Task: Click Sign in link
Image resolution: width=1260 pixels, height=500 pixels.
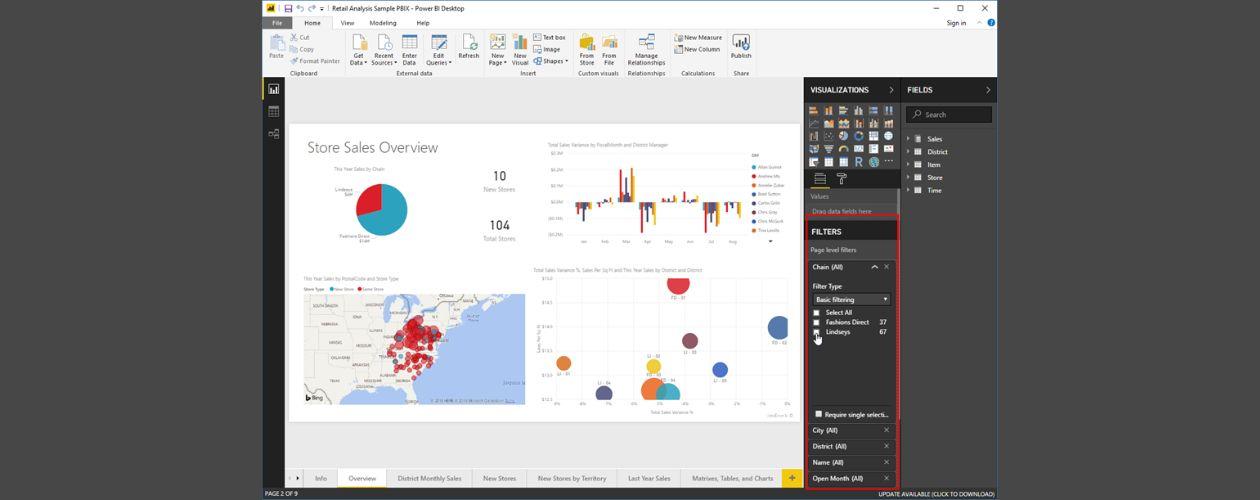Action: point(956,22)
